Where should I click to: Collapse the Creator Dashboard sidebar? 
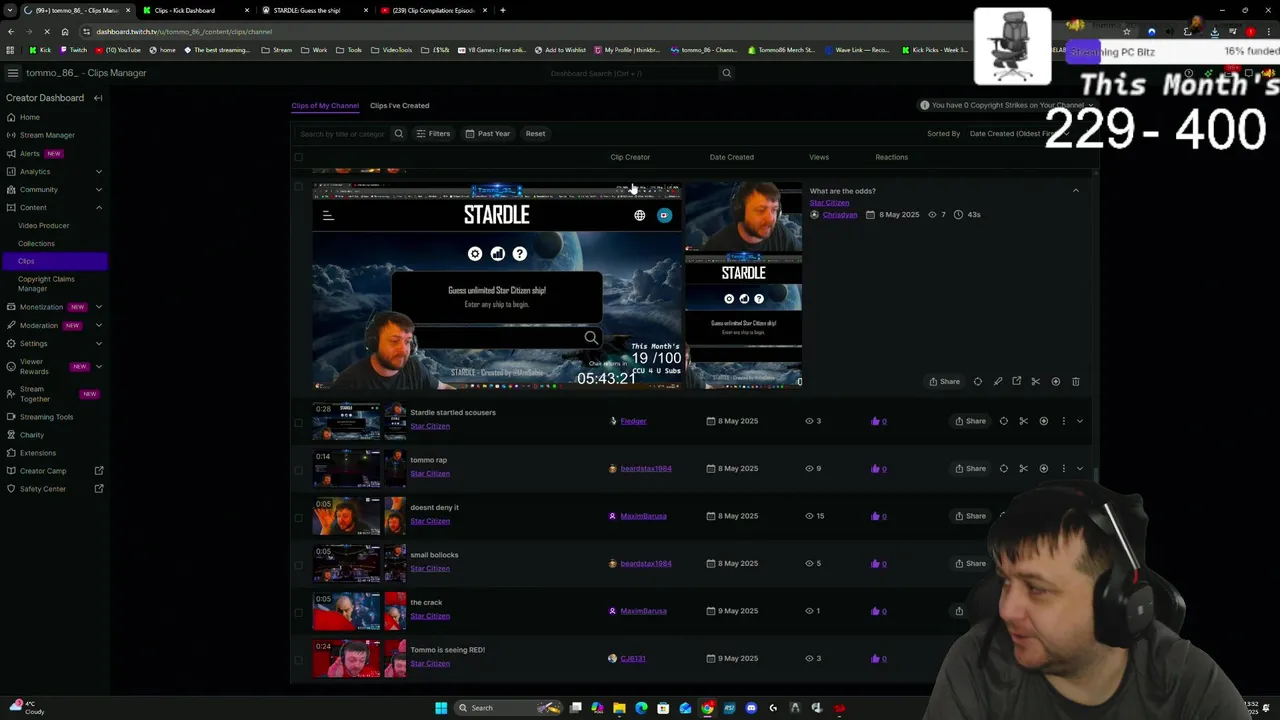98,98
